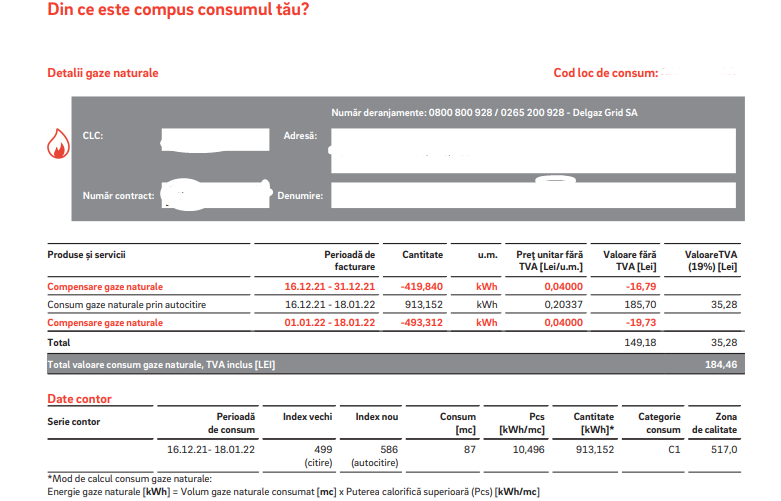
Task: Select the 'Consum gaze naturale prin autocitire' row
Action: tap(394, 305)
